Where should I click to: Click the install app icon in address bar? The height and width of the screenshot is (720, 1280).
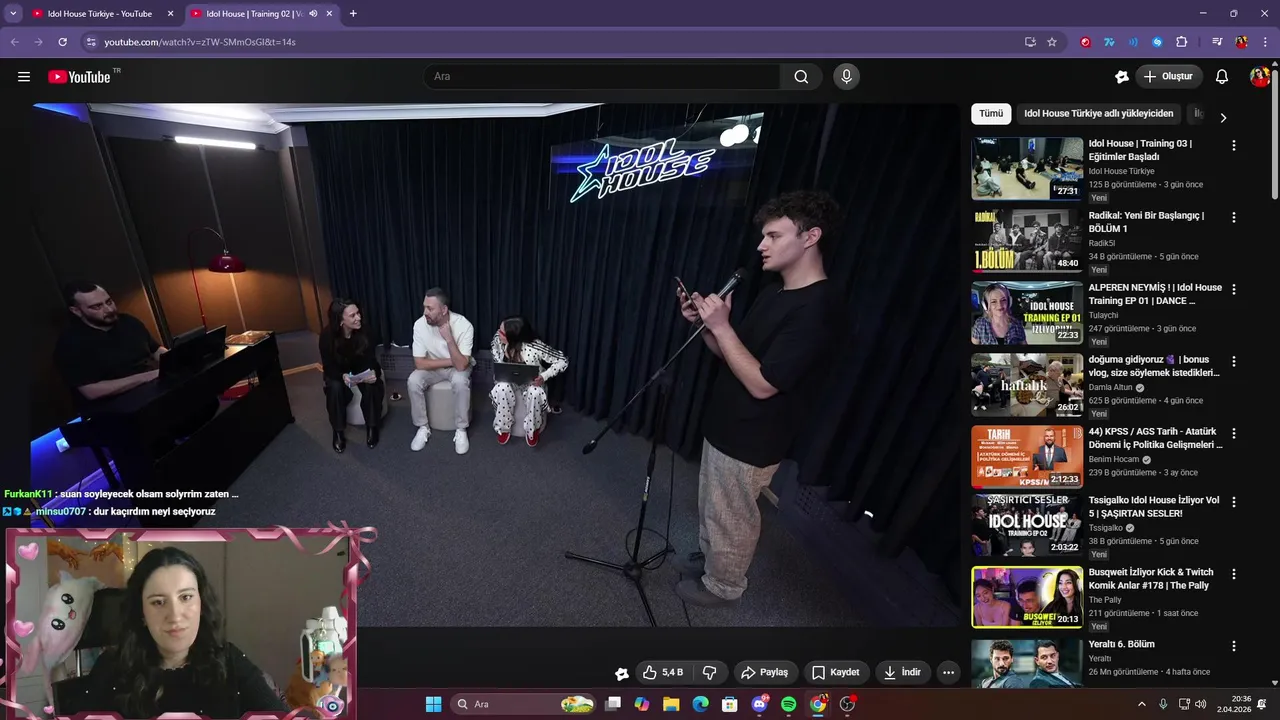(1030, 42)
